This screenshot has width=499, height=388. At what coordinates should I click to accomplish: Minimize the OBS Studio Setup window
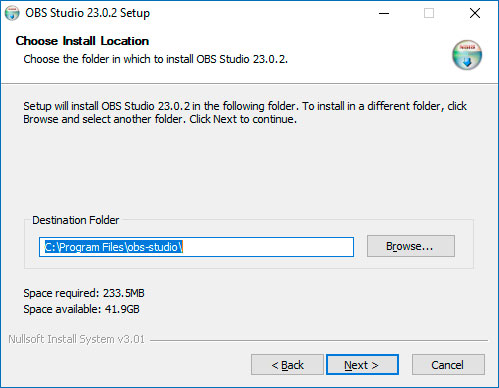click(384, 13)
